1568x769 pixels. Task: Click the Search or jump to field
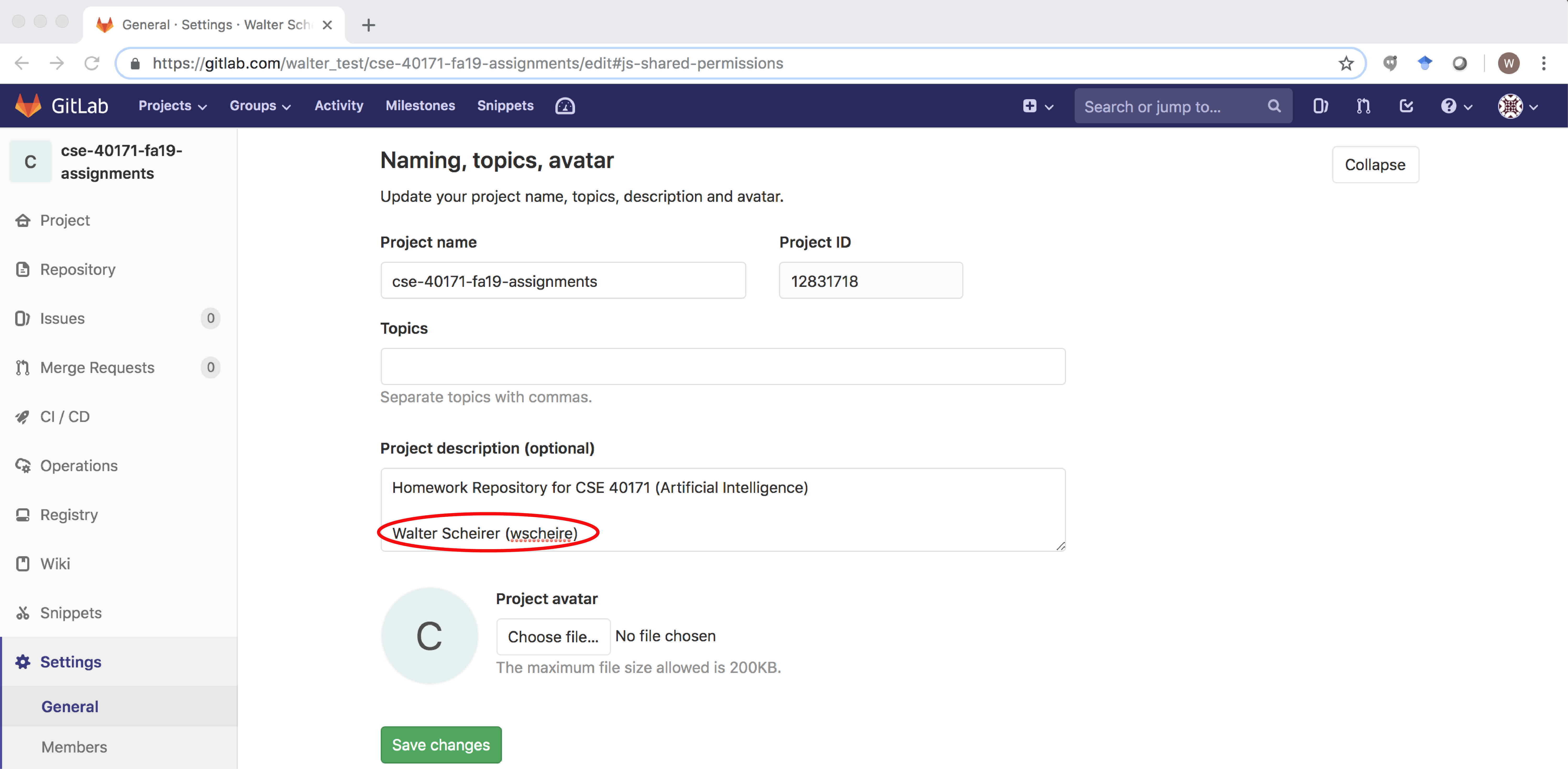coord(1183,106)
